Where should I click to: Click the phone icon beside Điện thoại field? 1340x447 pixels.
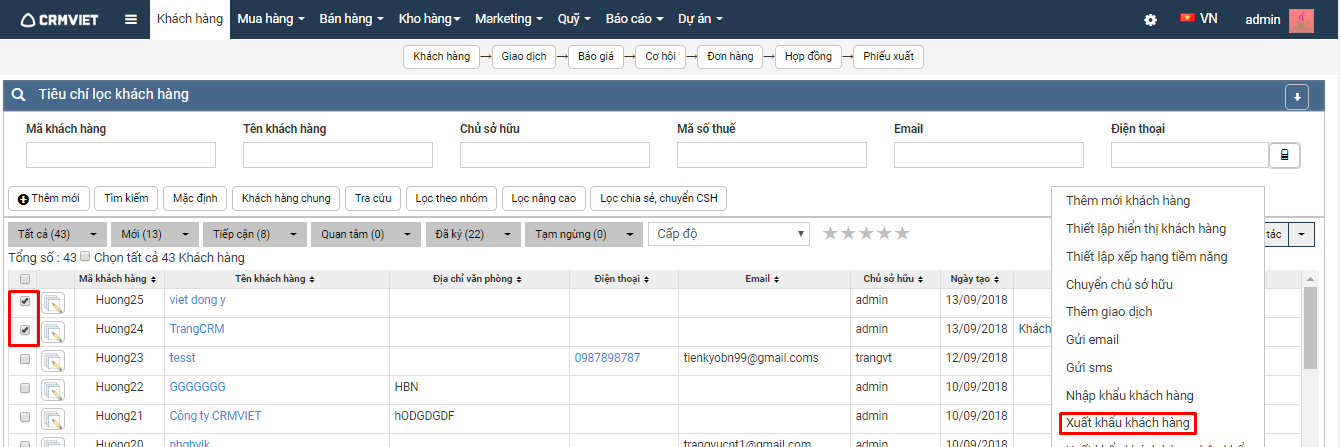pos(1284,155)
